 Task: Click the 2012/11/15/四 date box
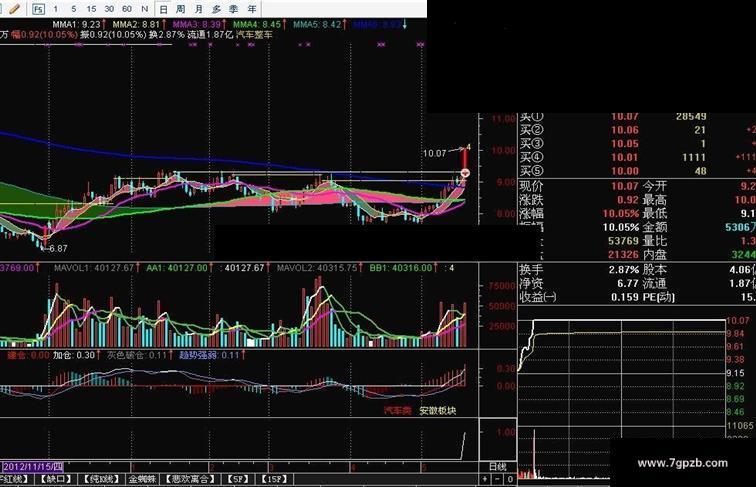[x=33, y=467]
